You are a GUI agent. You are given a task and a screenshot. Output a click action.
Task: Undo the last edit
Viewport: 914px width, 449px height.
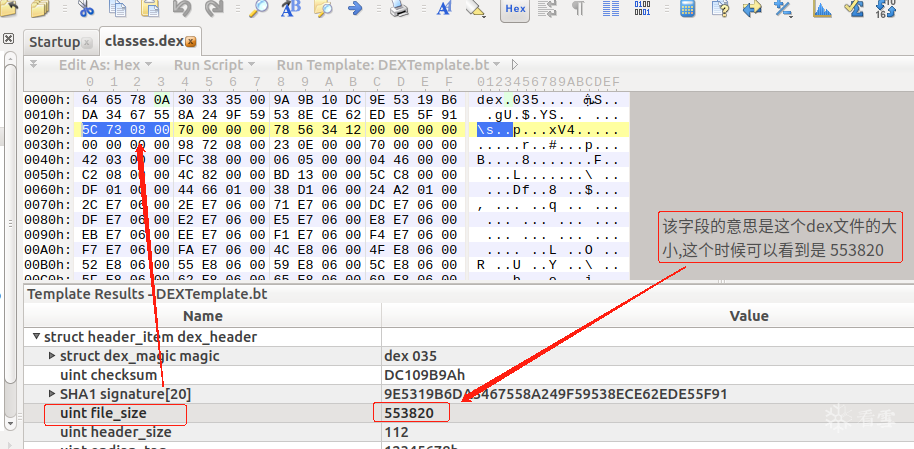click(x=182, y=8)
